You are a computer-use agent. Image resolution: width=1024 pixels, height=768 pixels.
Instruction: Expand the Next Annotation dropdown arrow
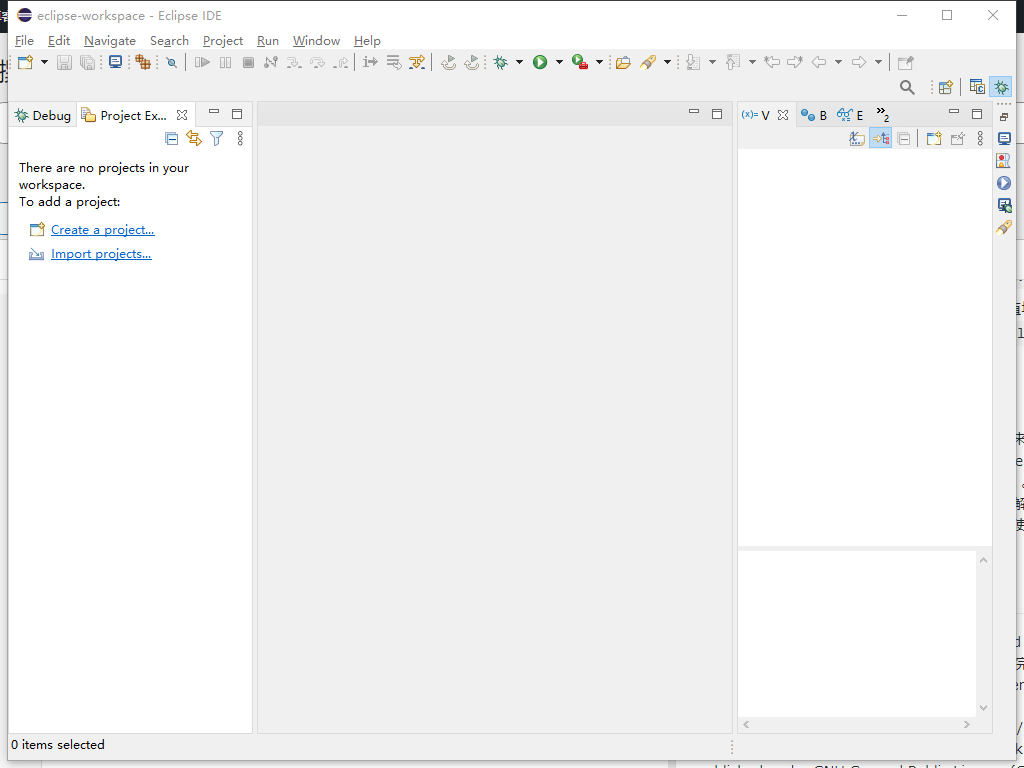(712, 62)
